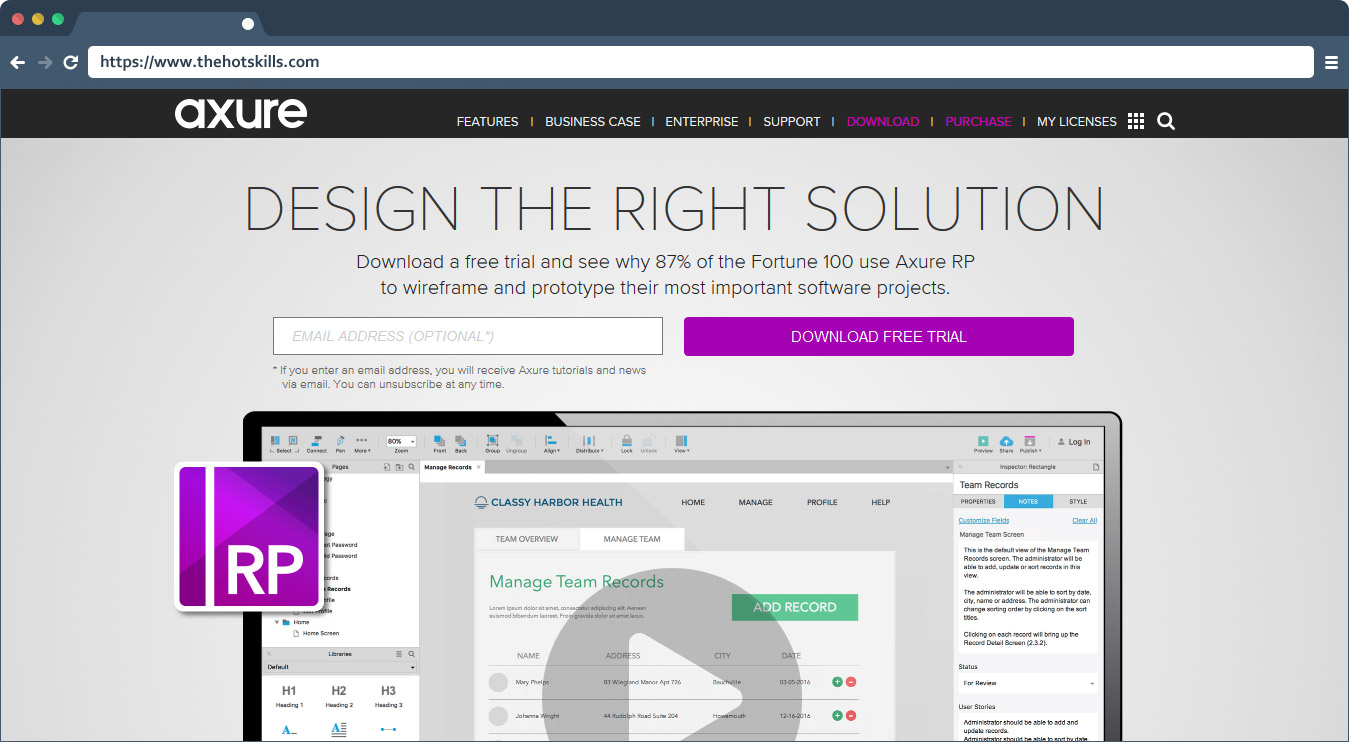Select the H3 Heading 3 widget
1349x742 pixels.
[388, 696]
